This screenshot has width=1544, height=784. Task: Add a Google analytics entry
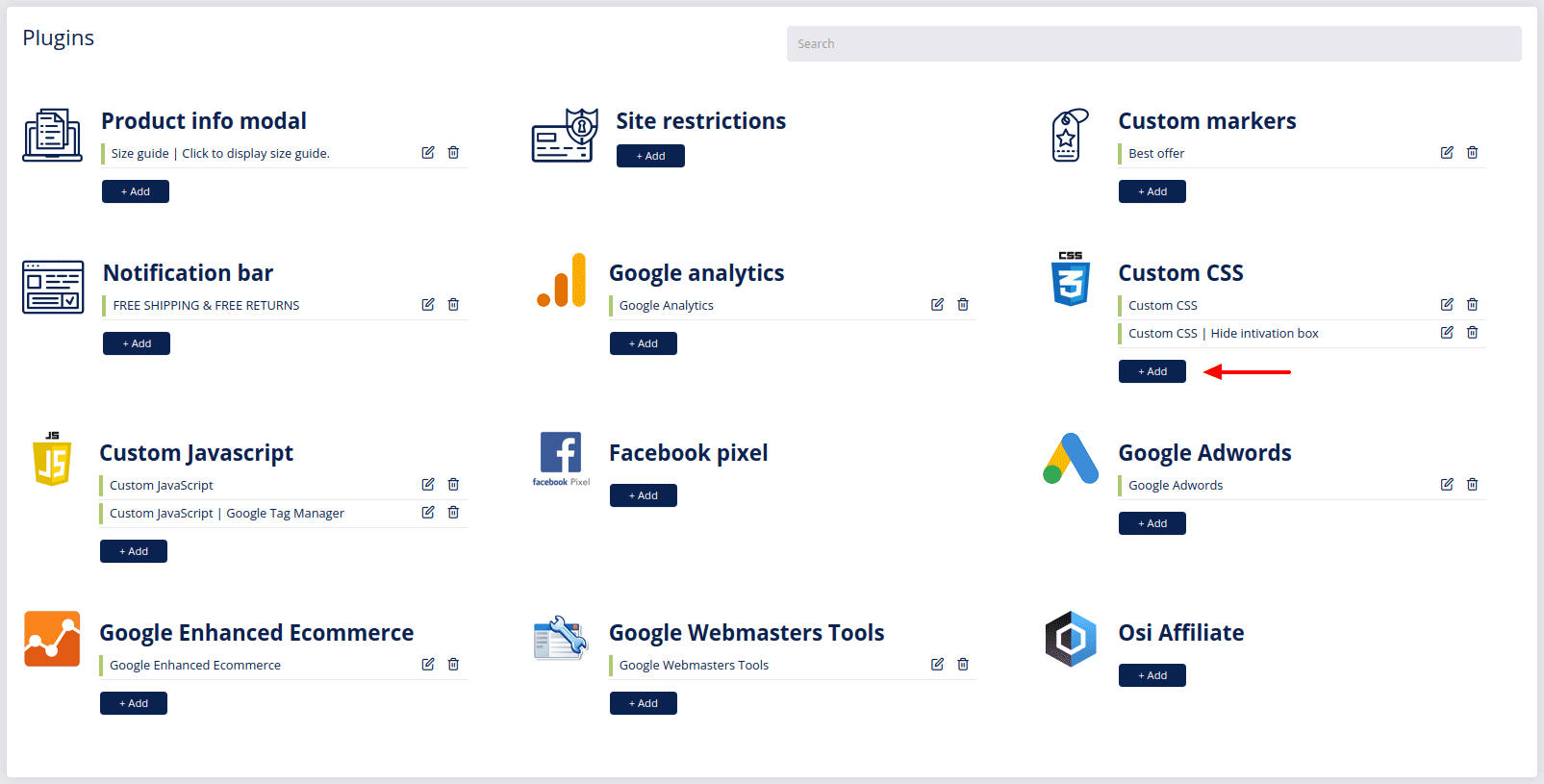pyautogui.click(x=644, y=343)
